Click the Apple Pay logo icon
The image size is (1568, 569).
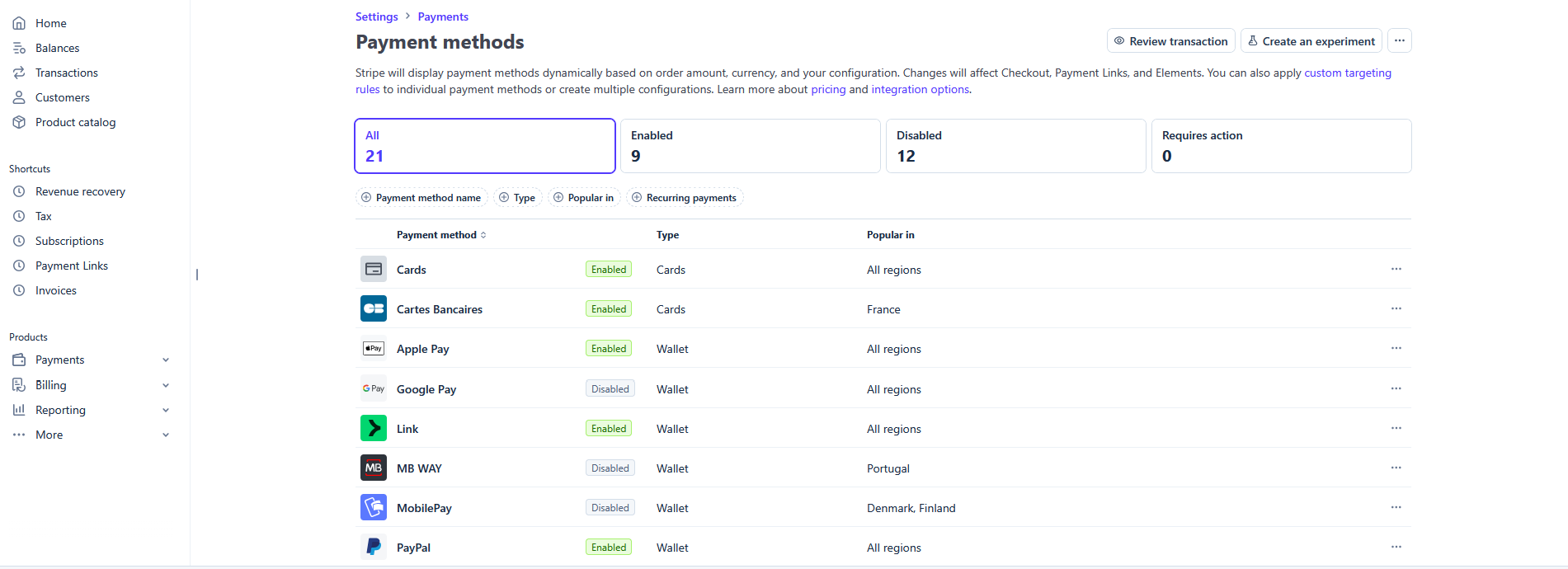[x=373, y=348]
